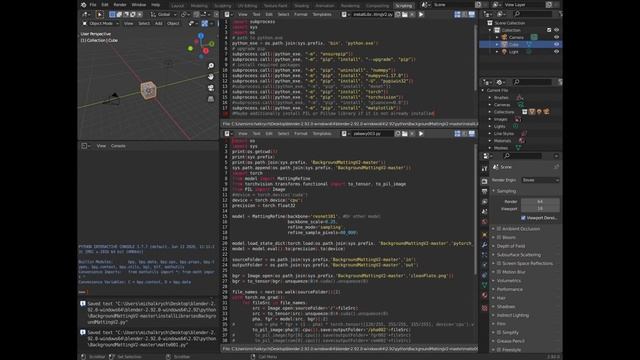This screenshot has width=640, height=360.
Task: Open the Blender logo menu
Action: click(84, 5)
